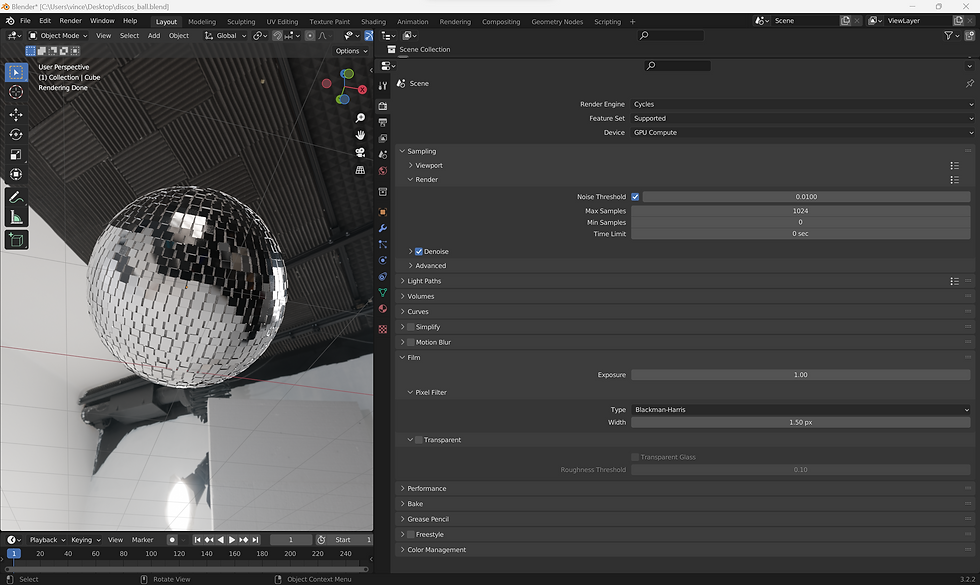The image size is (980, 585).
Task: Select the Transform tool
Action: (16, 174)
